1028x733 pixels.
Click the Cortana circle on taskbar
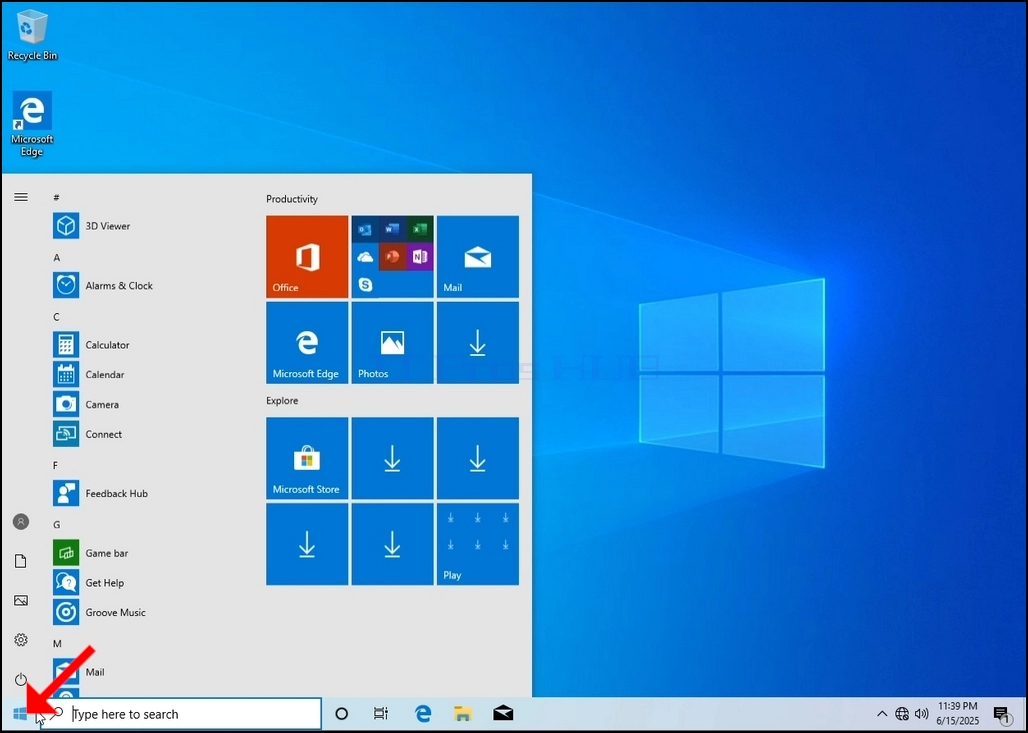pos(342,714)
